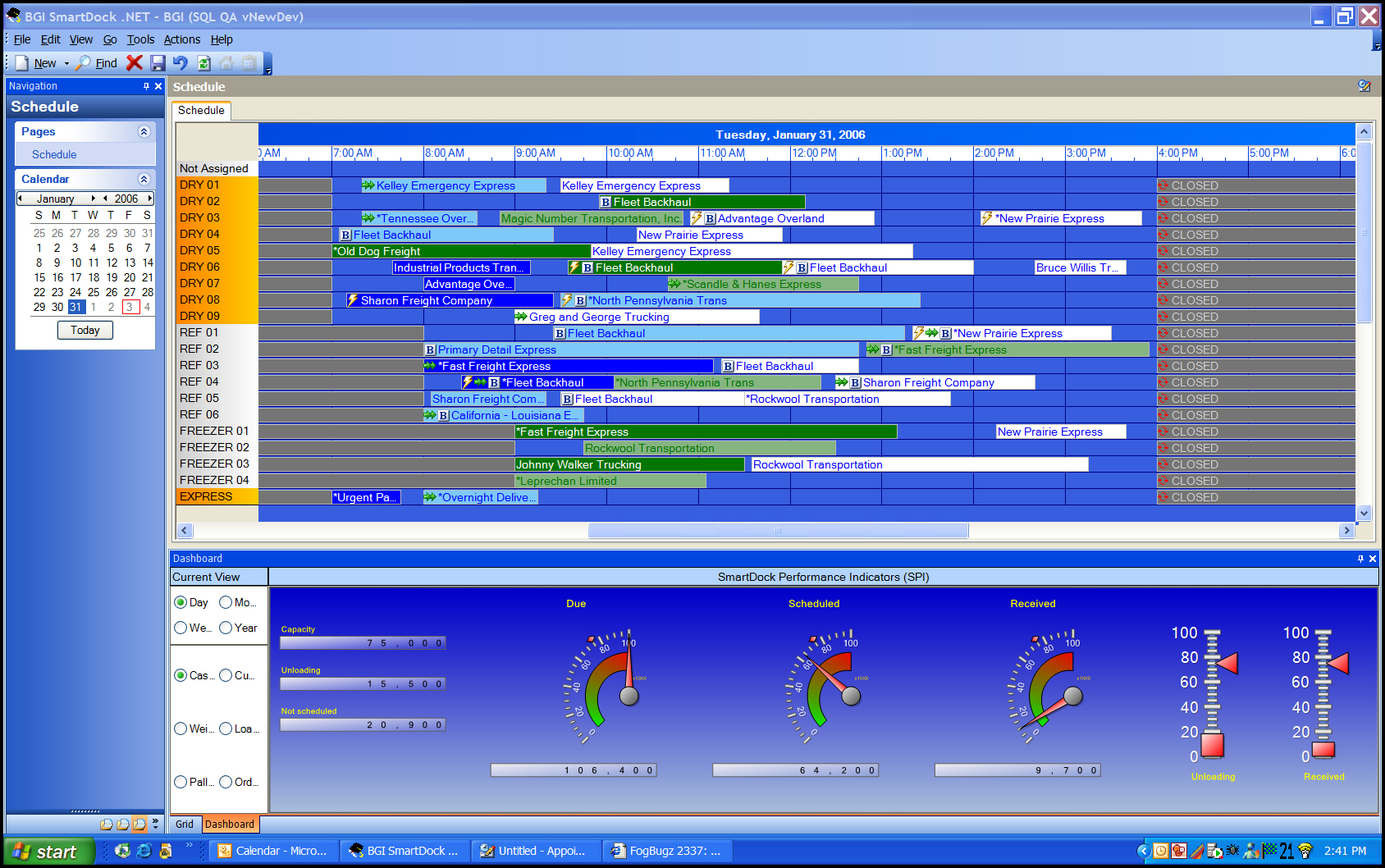This screenshot has height=868, width=1385.
Task: Expand navigation pane configure buttons chevron
Action: tap(155, 824)
